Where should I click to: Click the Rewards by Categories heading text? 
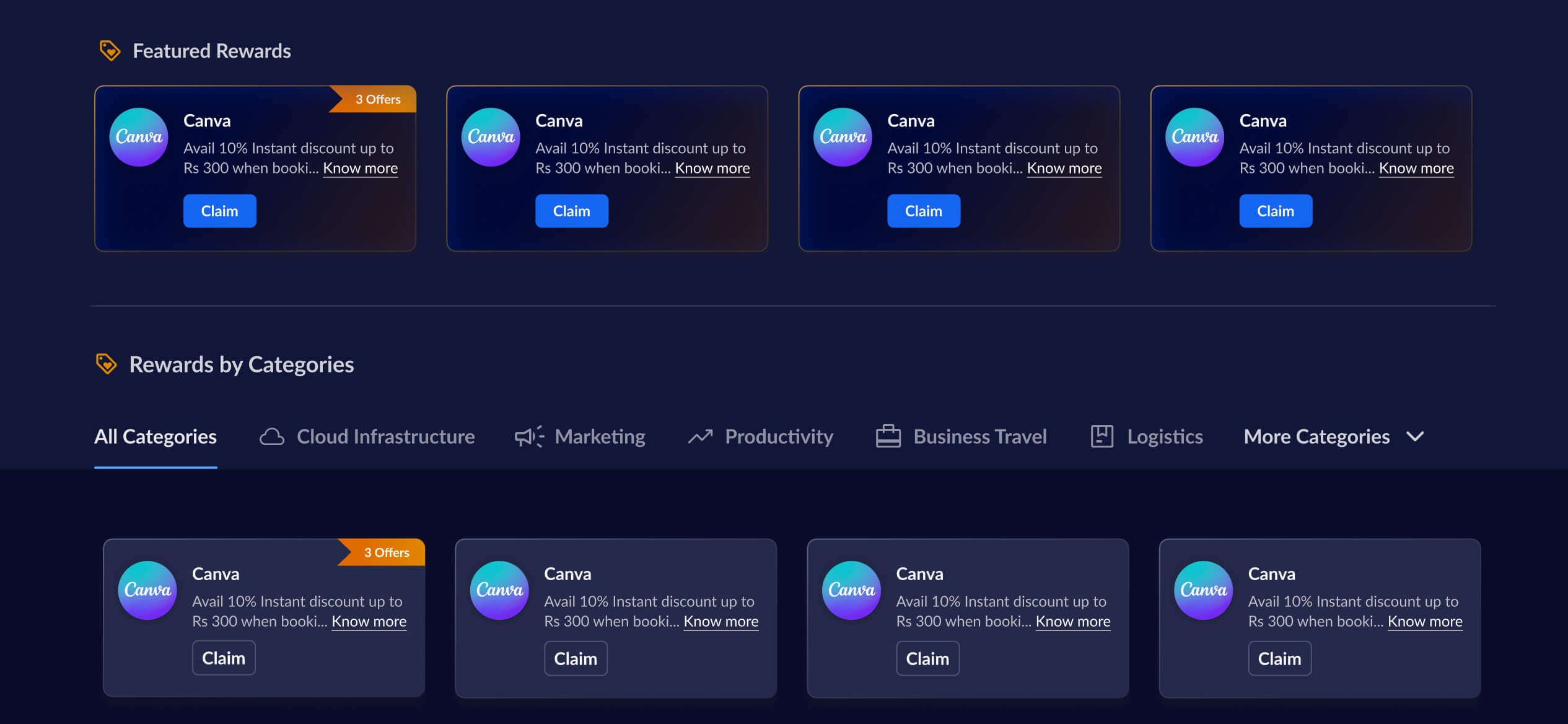(242, 364)
